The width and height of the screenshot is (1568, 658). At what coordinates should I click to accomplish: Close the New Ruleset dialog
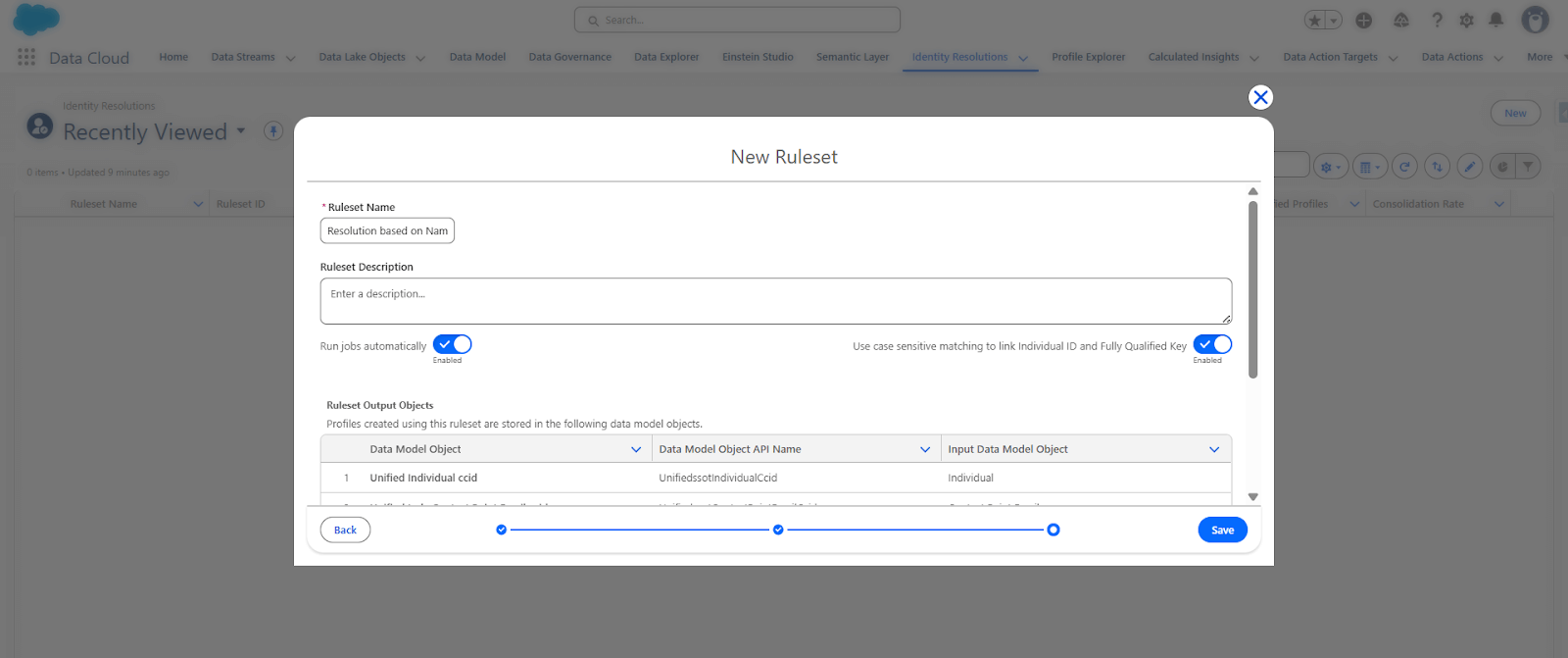[x=1260, y=97]
